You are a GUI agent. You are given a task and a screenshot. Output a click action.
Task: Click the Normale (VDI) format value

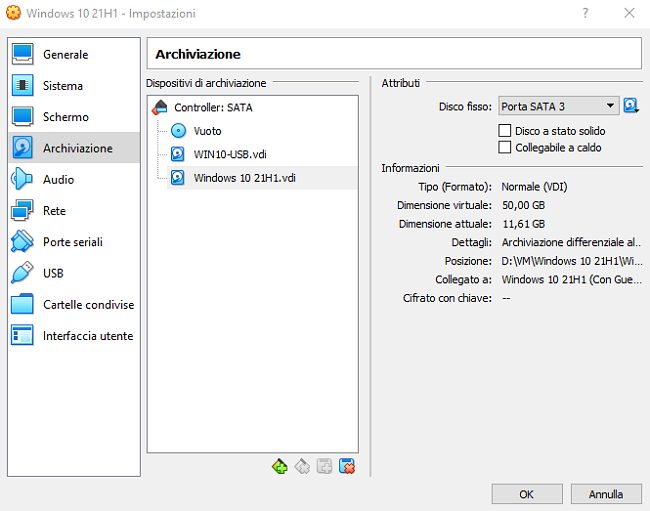[x=534, y=187]
